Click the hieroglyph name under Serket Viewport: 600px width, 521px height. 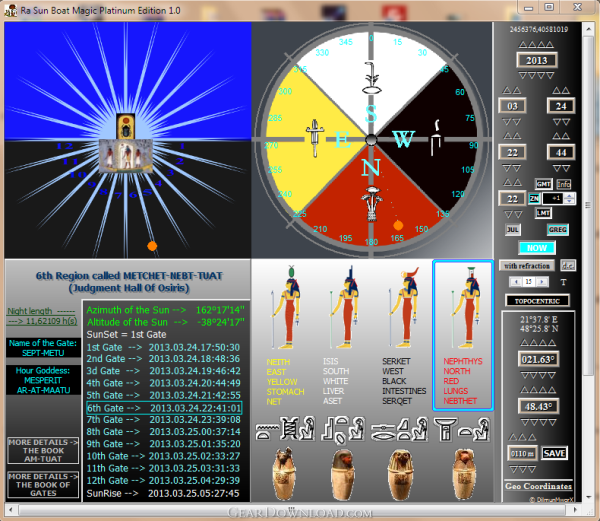(399, 430)
